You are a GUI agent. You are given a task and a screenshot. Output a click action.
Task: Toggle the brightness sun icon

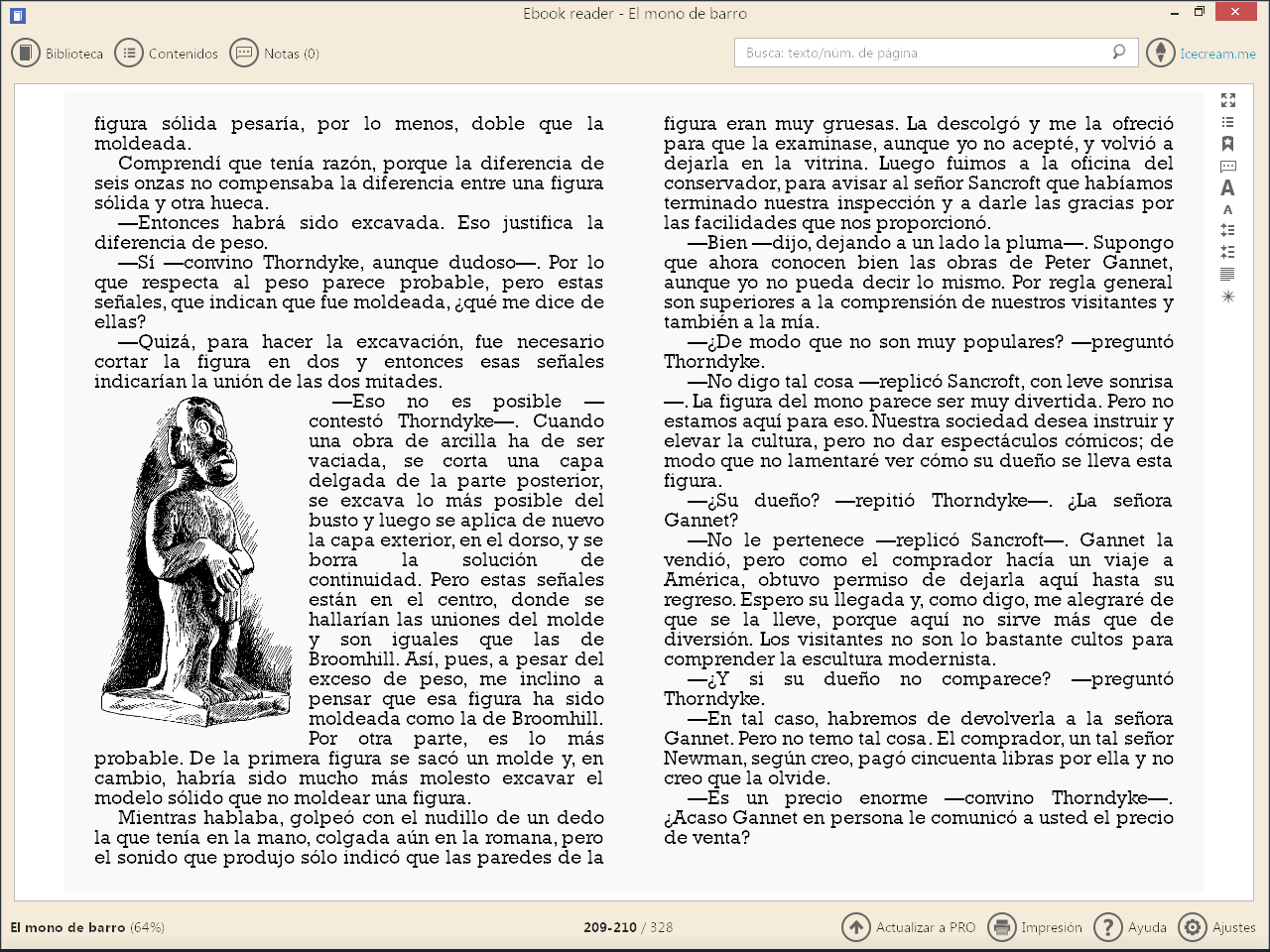point(1228,296)
